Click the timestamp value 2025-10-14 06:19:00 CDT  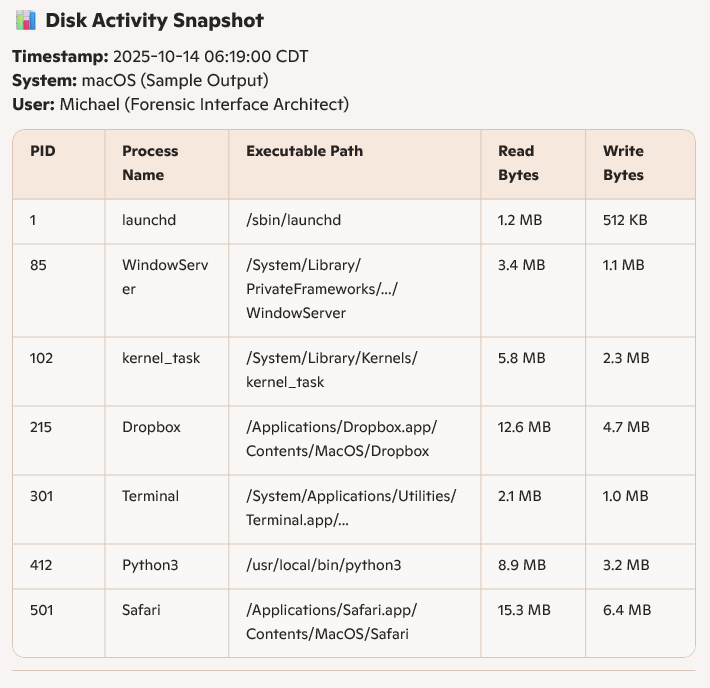pyautogui.click(x=210, y=57)
